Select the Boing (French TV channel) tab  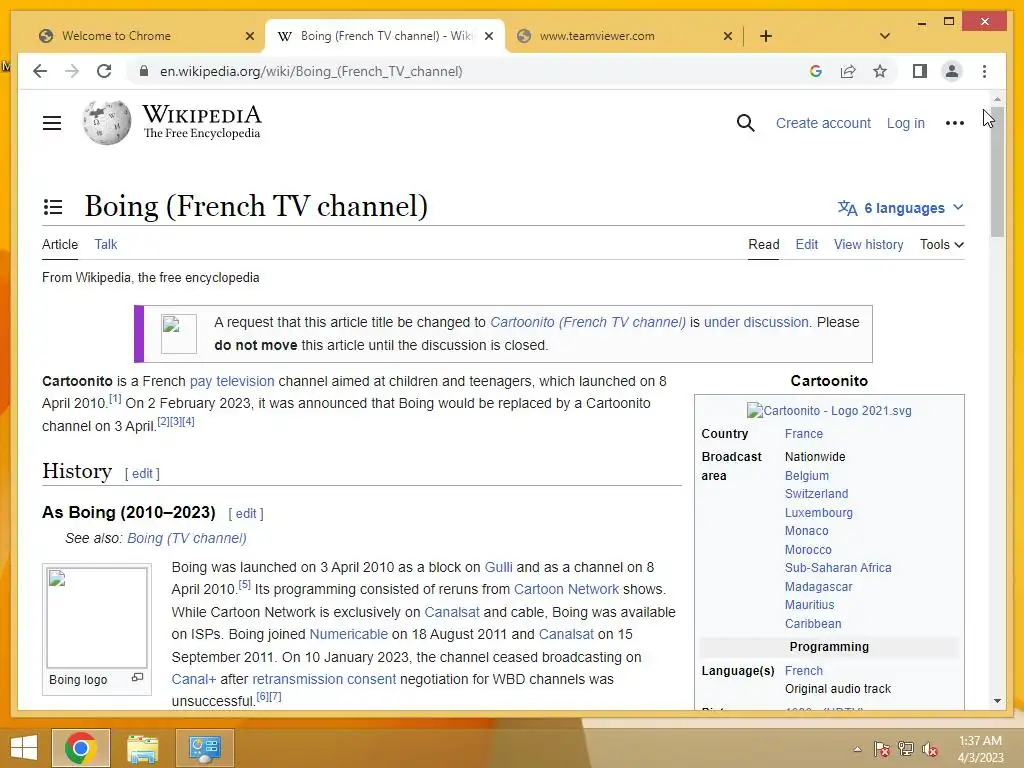[385, 36]
